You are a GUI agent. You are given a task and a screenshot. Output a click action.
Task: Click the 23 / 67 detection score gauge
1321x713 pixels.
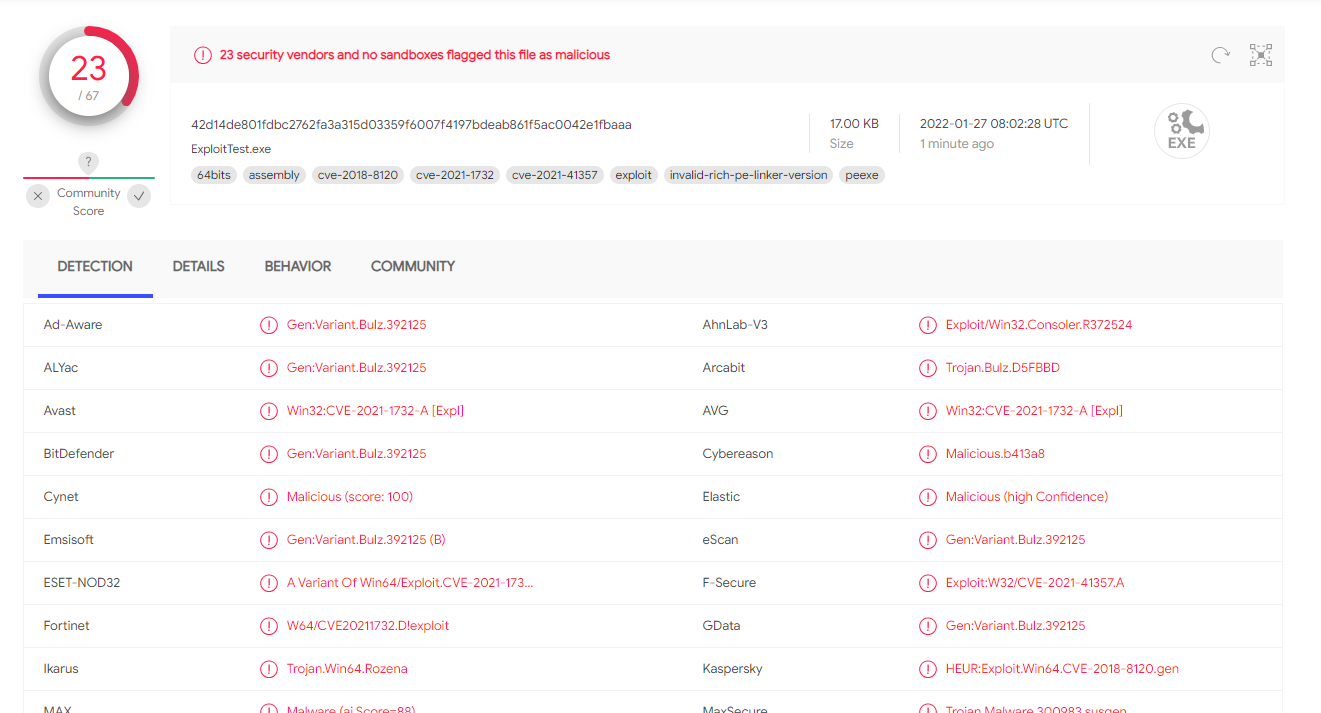tap(89, 76)
